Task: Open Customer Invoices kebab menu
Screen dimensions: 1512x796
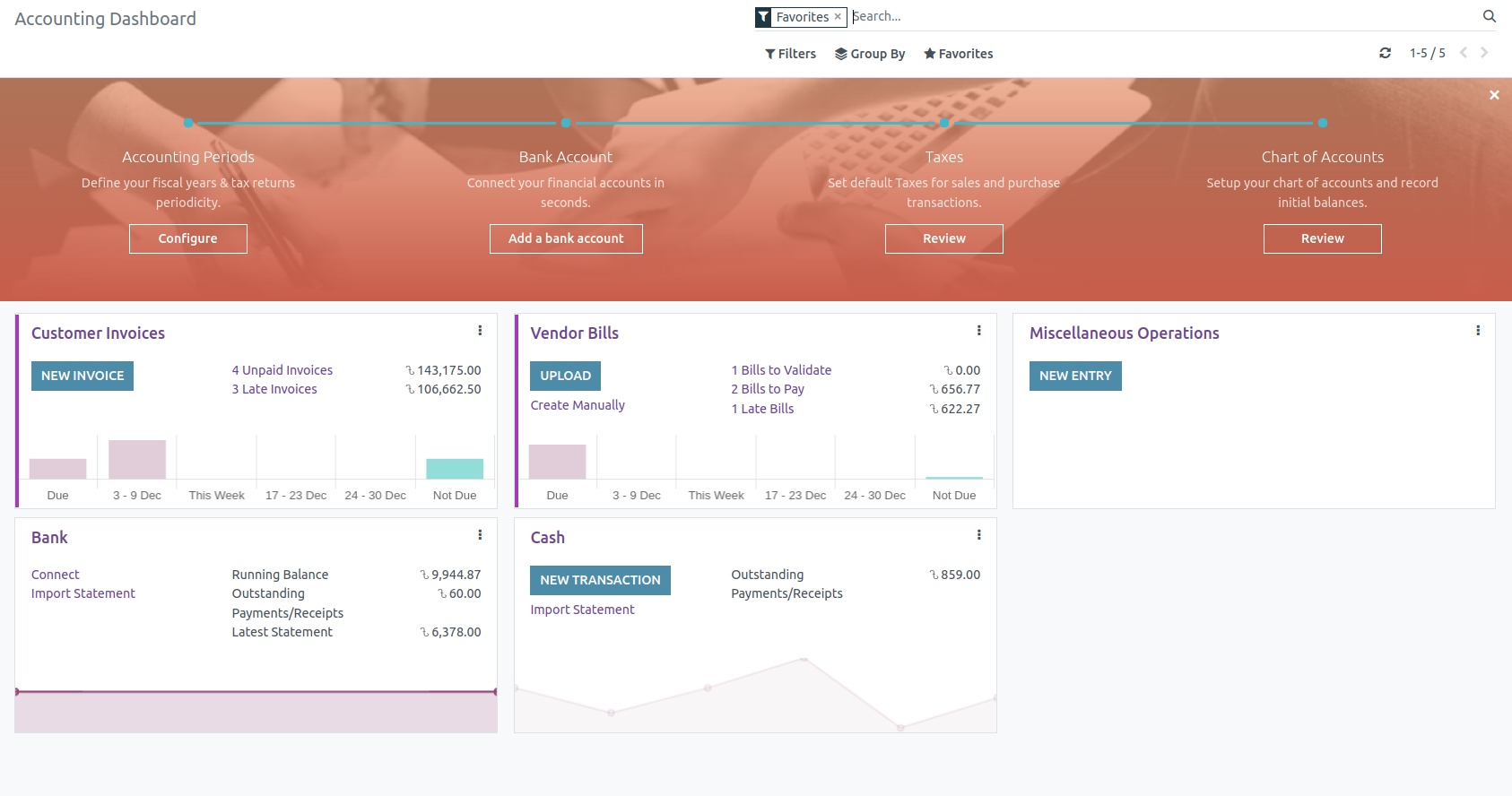Action: coord(480,331)
